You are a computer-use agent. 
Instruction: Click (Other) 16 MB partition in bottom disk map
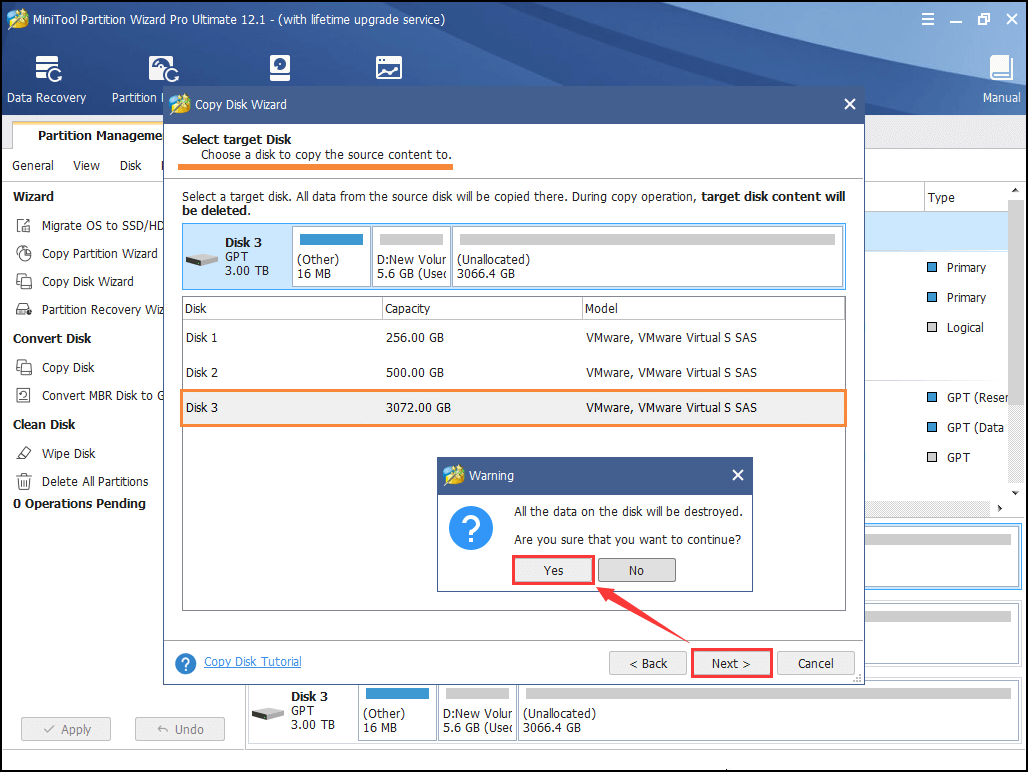click(397, 712)
